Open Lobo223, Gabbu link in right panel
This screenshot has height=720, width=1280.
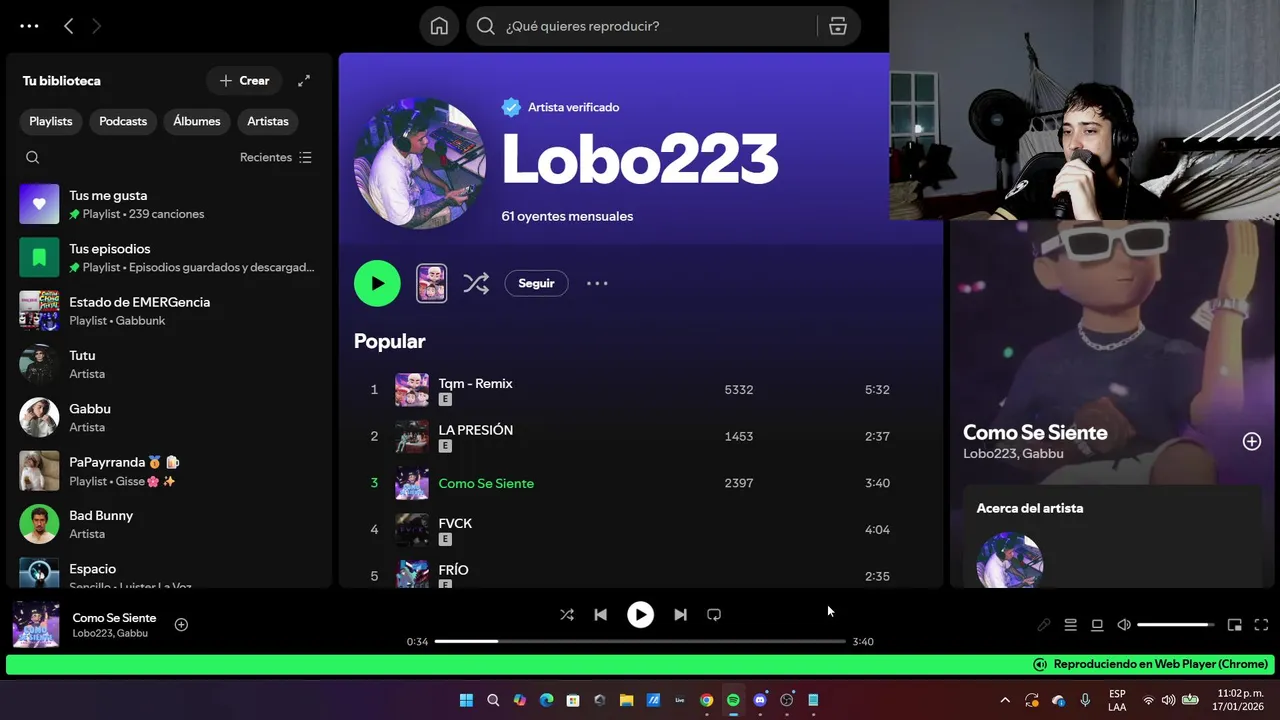click(1013, 454)
